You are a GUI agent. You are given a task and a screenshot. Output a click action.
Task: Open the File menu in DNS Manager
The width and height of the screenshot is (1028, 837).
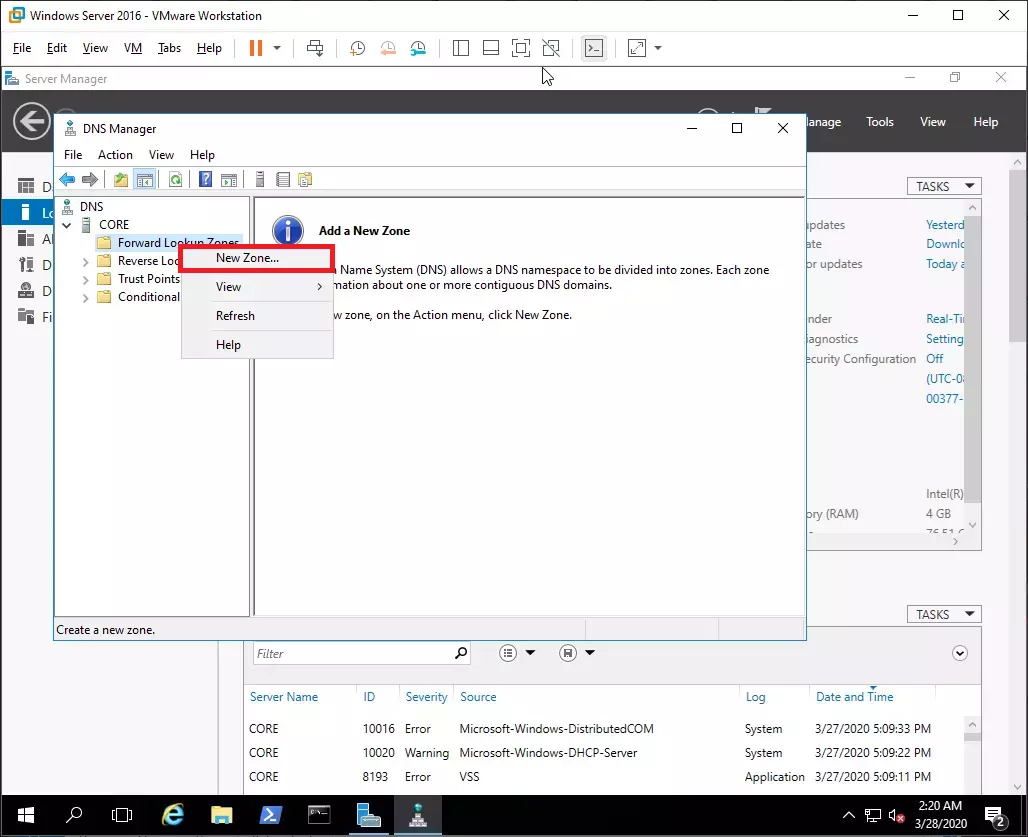click(x=73, y=155)
